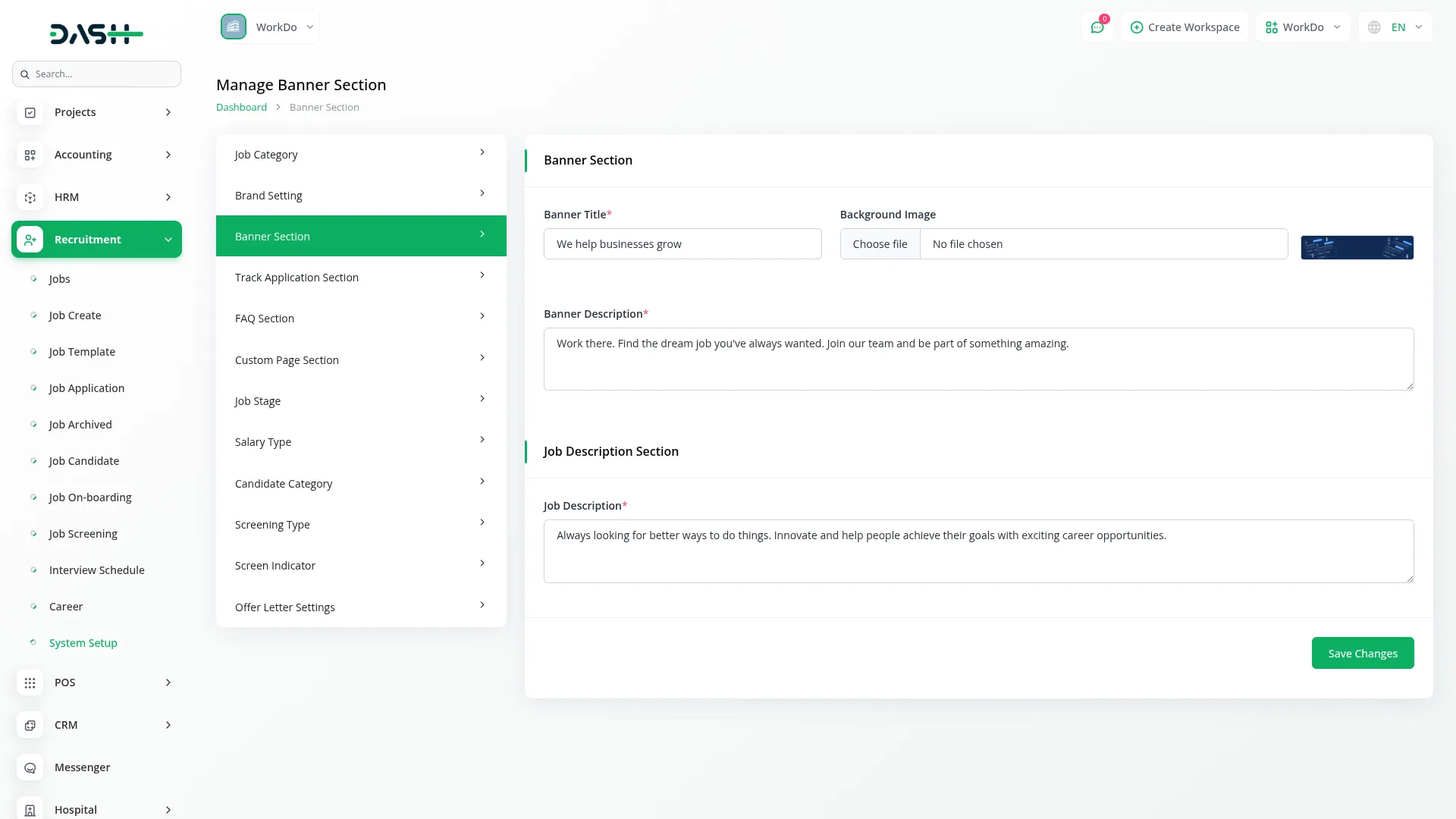Click the Dashboard breadcrumb link
Viewport: 1456px width, 819px height.
tap(241, 107)
